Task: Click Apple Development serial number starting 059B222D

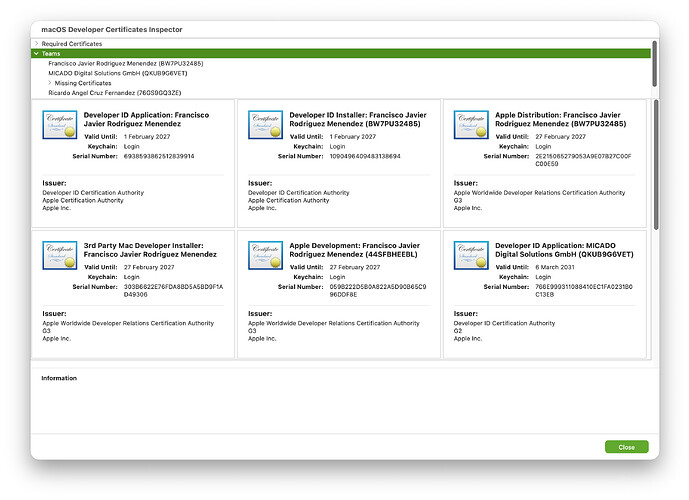Action: click(378, 290)
